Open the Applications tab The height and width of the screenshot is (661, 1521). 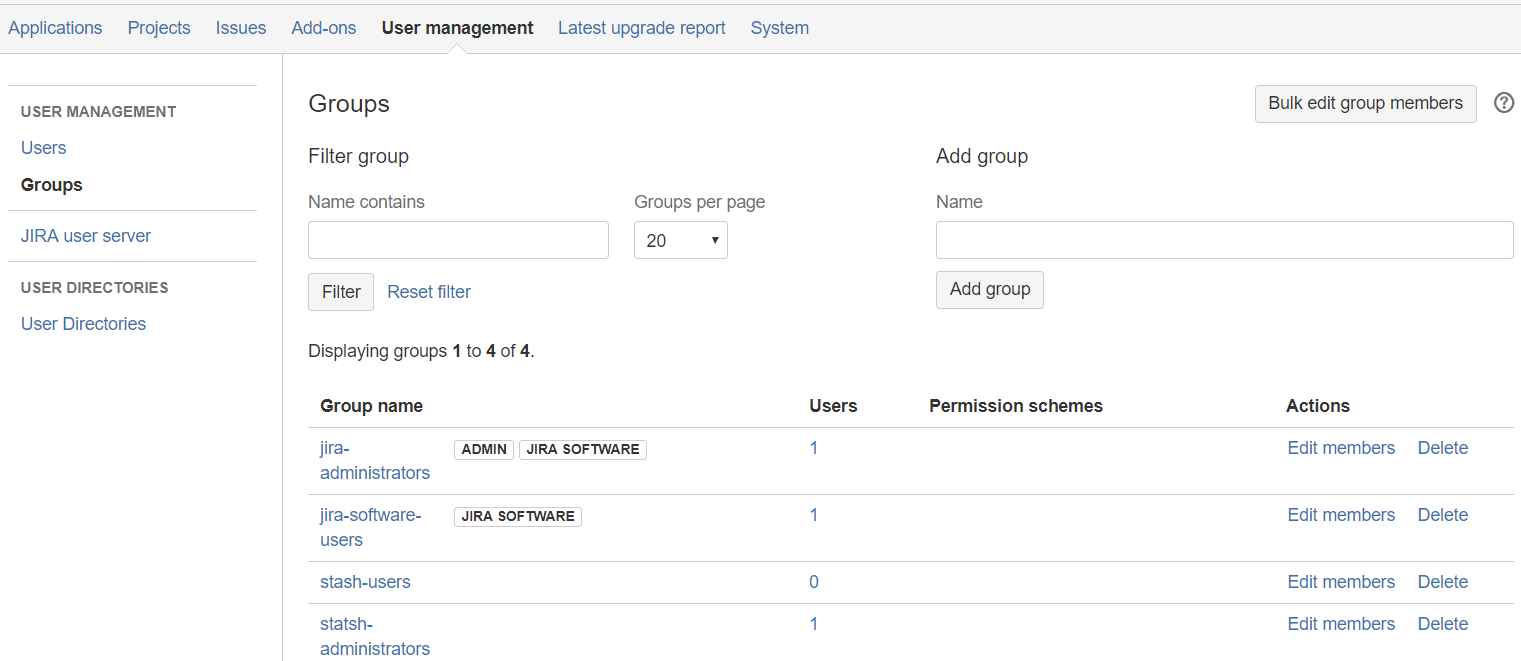(x=55, y=28)
